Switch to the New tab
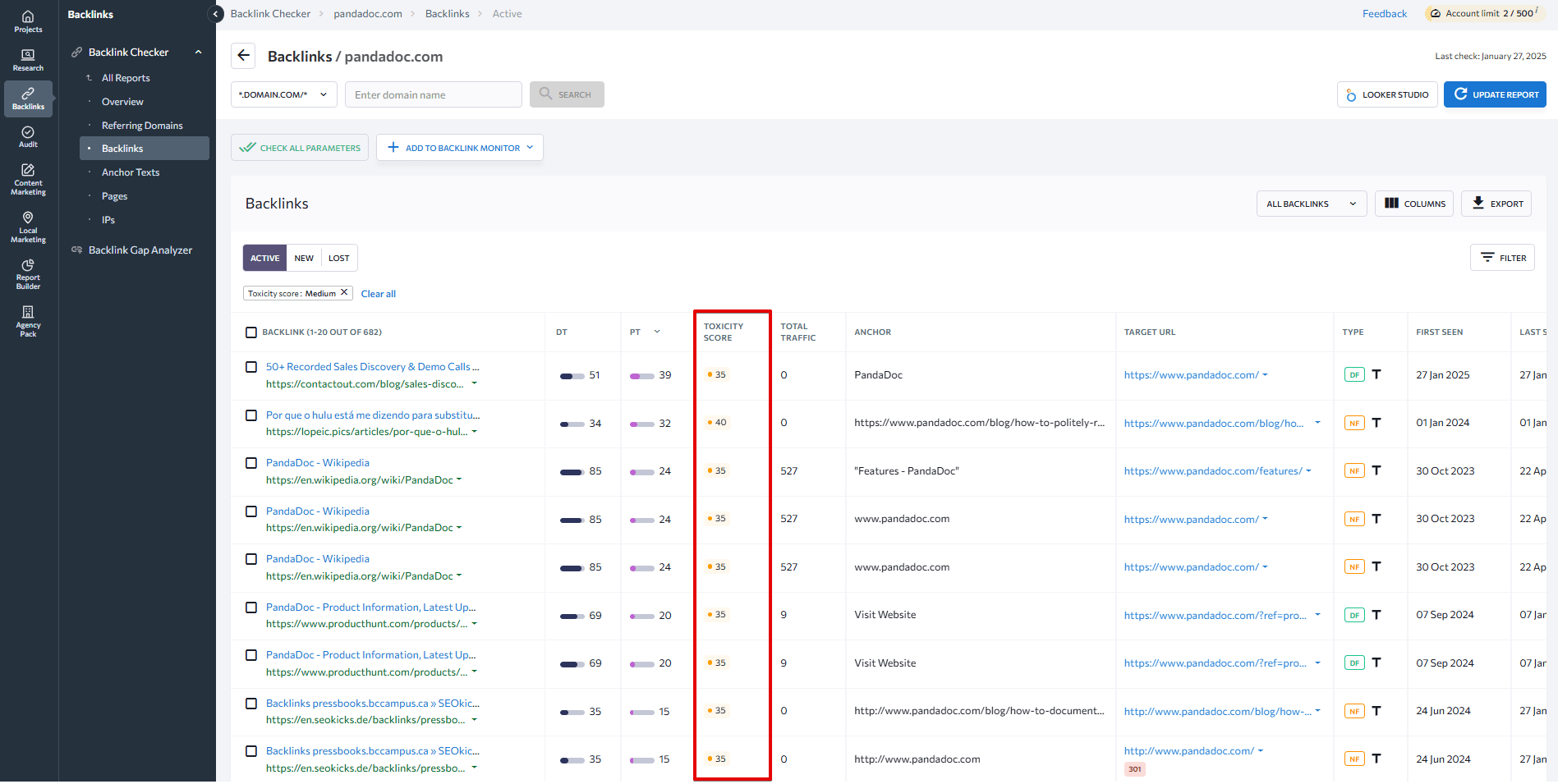1558x784 pixels. [x=304, y=258]
